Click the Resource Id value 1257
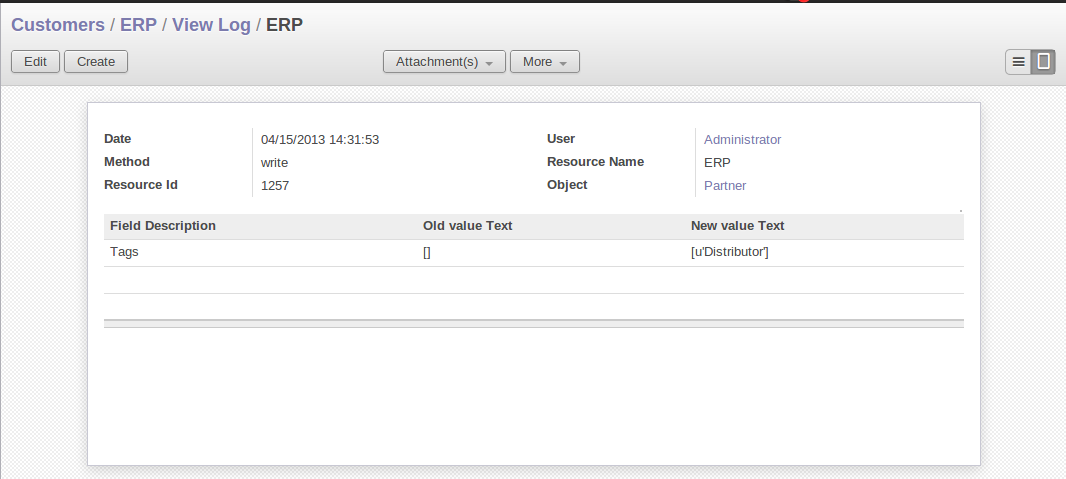 pyautogui.click(x=275, y=186)
